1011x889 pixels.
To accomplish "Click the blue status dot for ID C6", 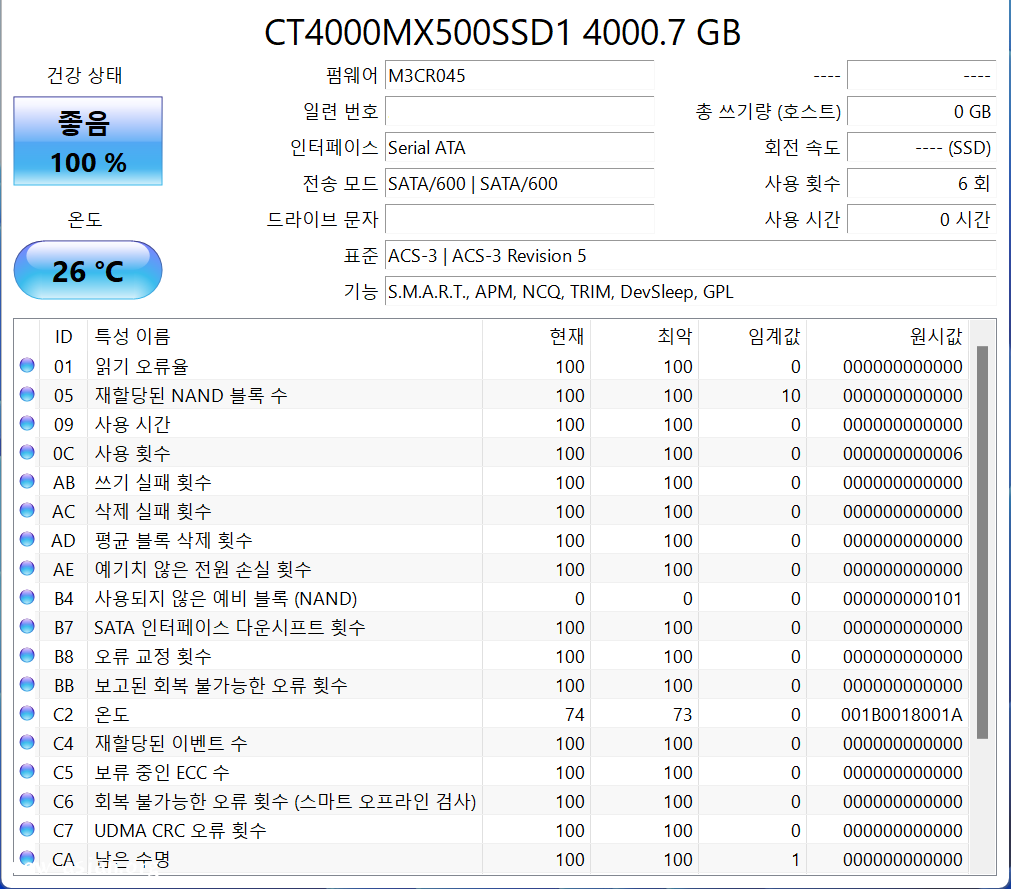I will (27, 800).
